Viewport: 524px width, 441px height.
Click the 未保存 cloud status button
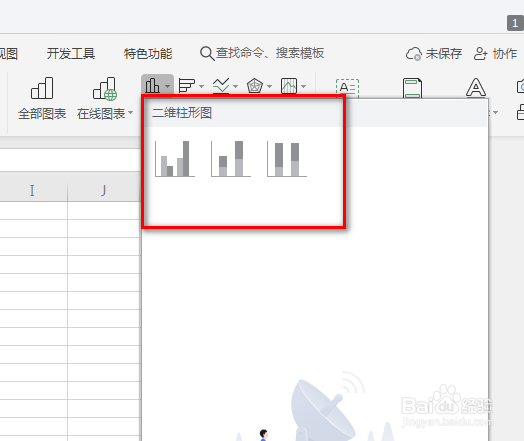pyautogui.click(x=434, y=53)
